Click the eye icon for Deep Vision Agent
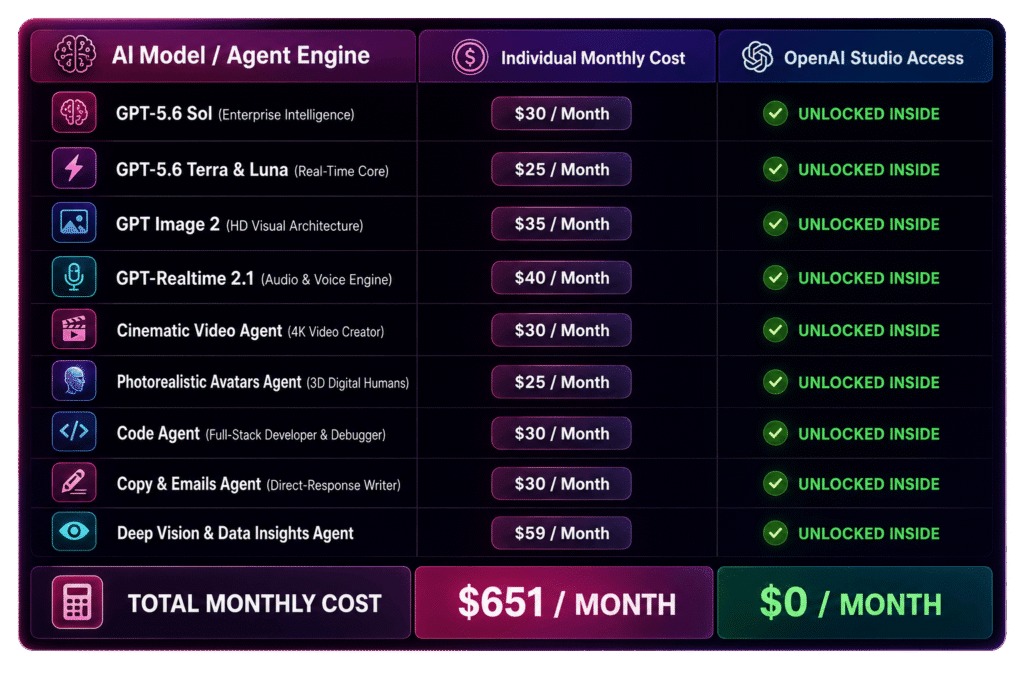1024x683 pixels. click(74, 532)
